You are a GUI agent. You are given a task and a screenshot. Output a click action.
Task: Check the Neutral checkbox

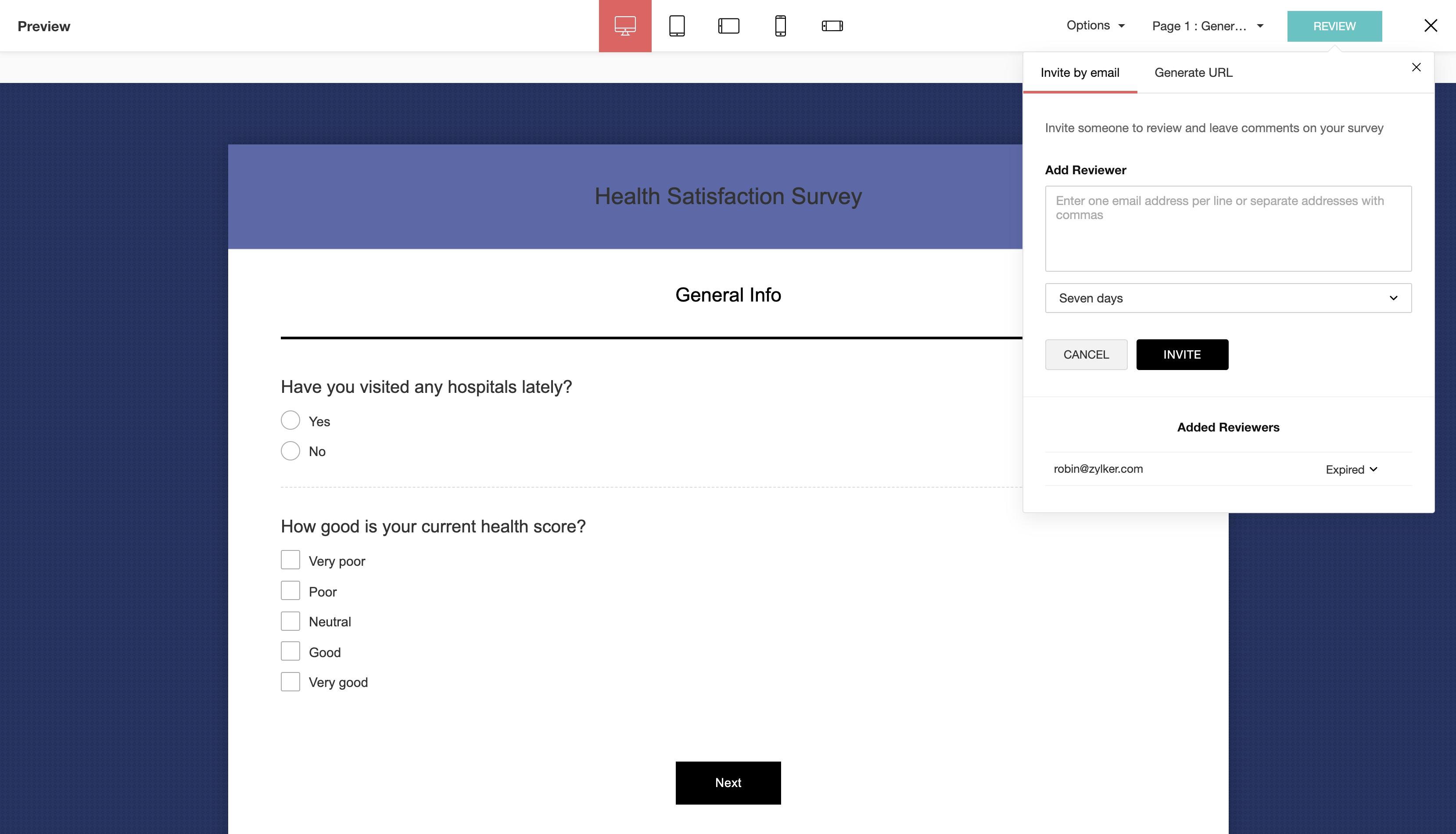coord(290,621)
